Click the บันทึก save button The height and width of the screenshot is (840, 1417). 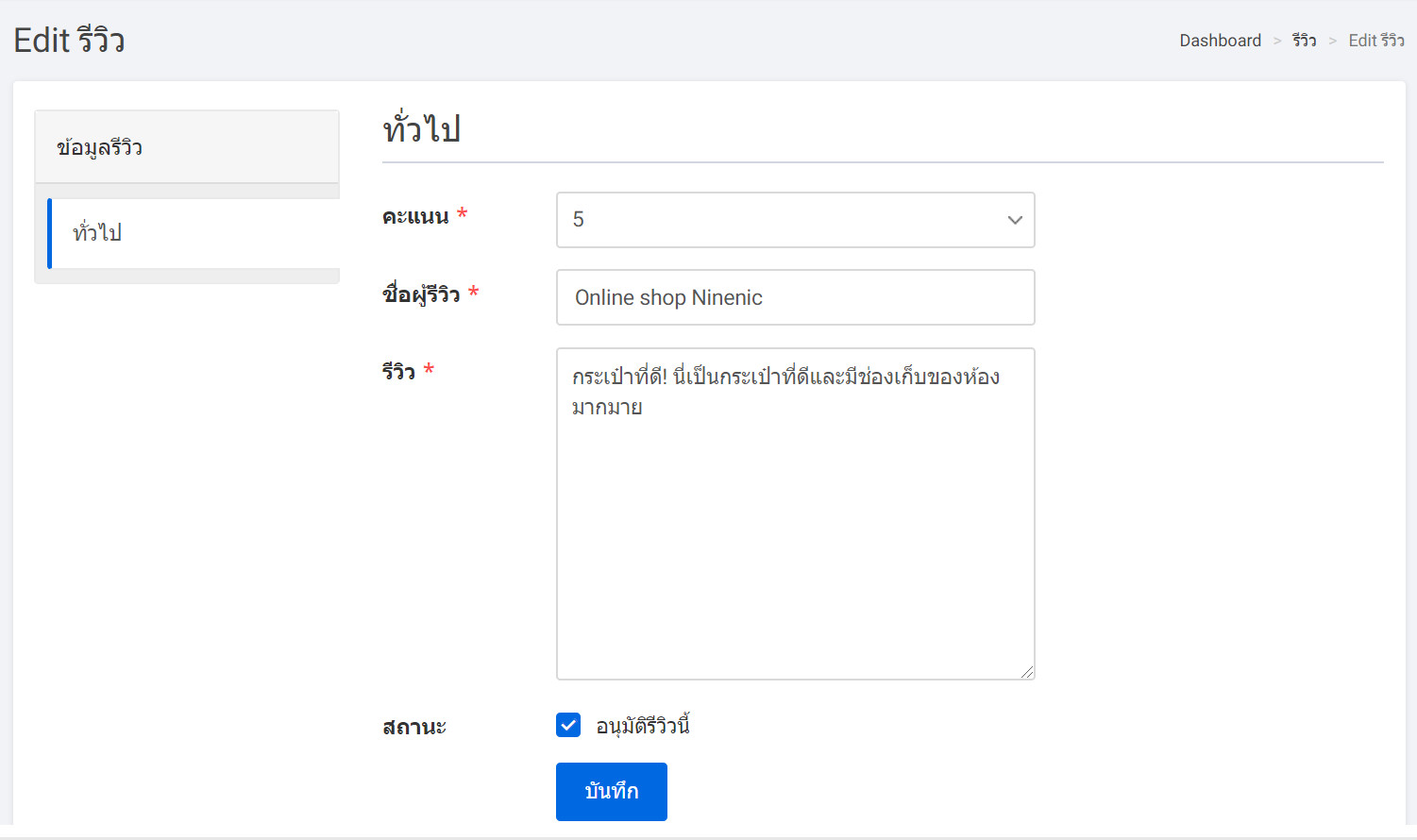tap(612, 792)
